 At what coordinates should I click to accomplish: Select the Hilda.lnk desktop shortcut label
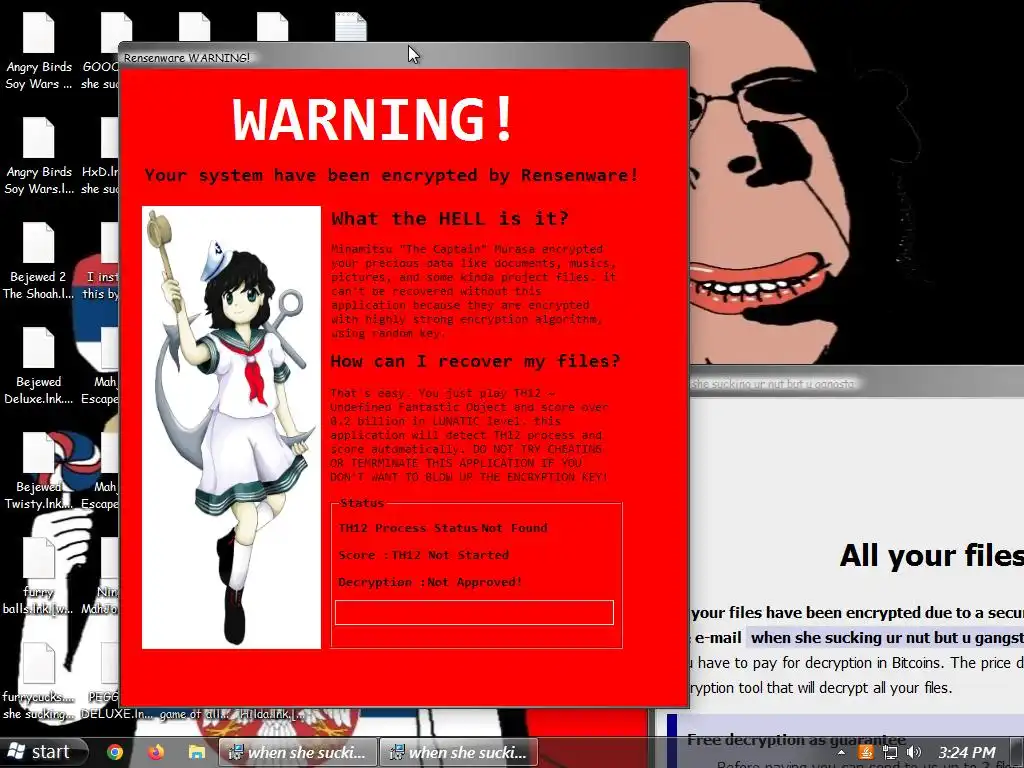(x=271, y=714)
